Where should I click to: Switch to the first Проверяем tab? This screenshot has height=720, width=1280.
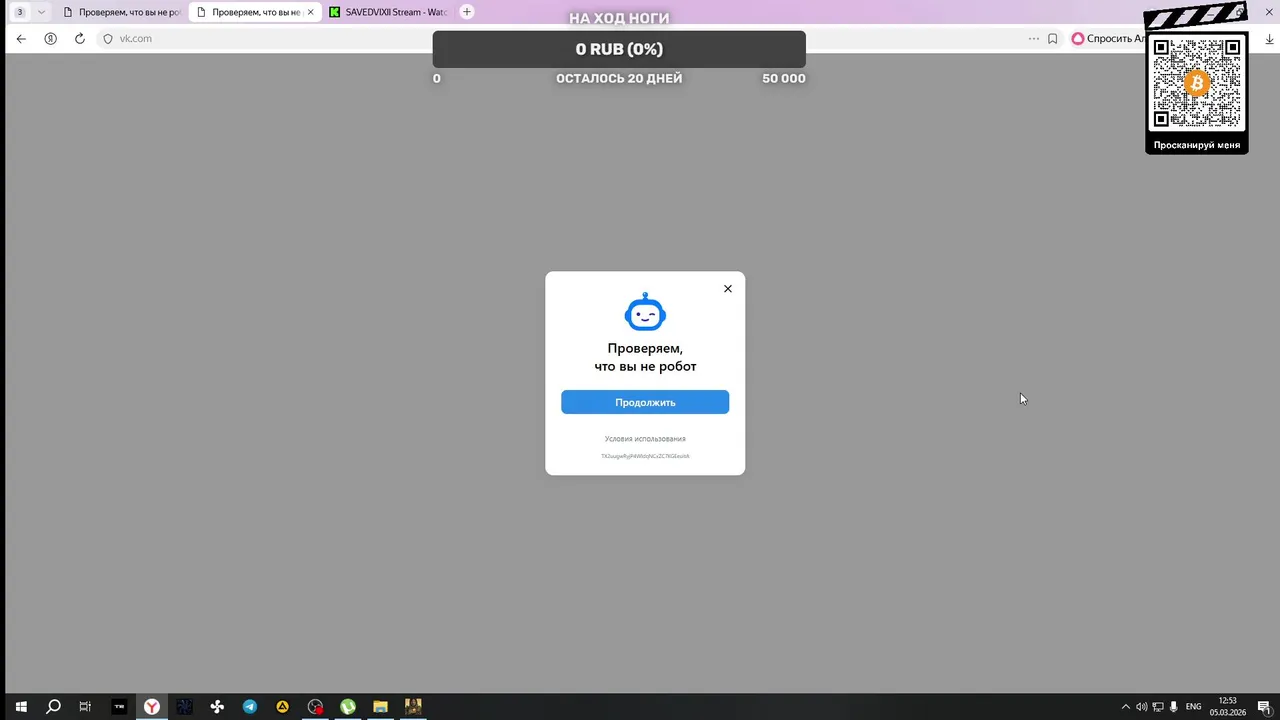point(120,12)
